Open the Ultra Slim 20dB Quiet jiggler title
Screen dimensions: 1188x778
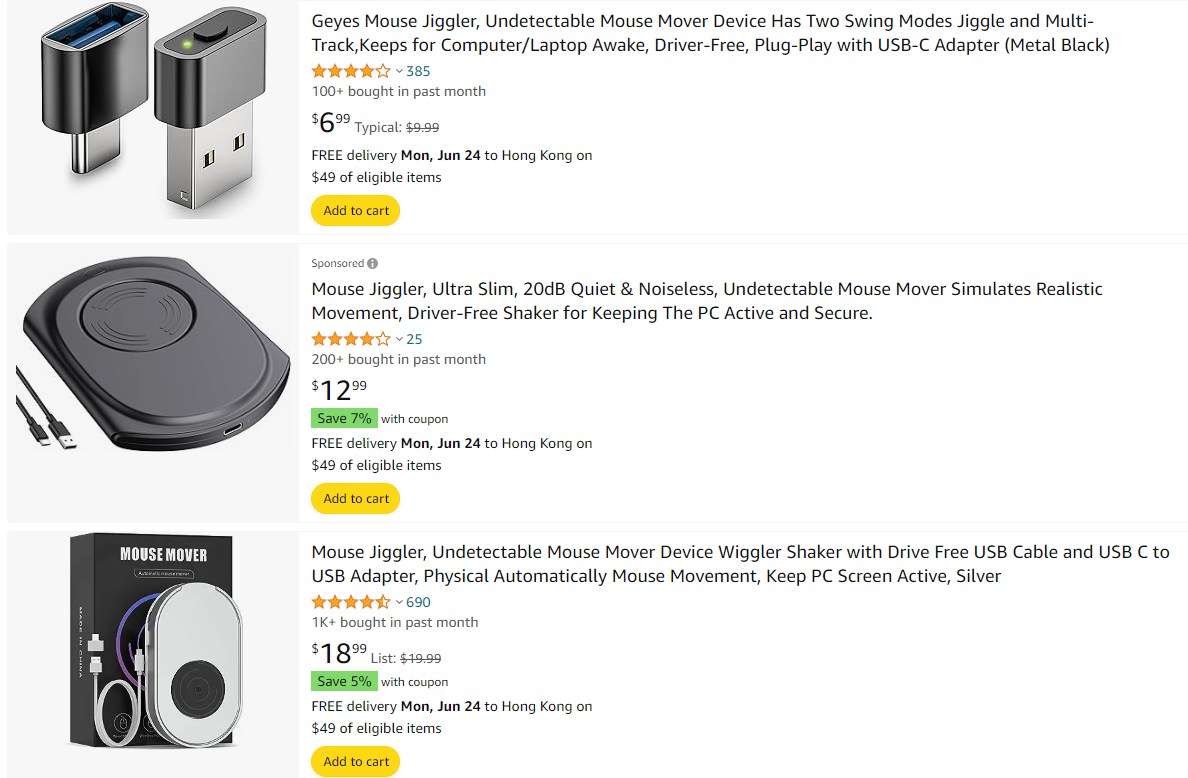pos(706,301)
